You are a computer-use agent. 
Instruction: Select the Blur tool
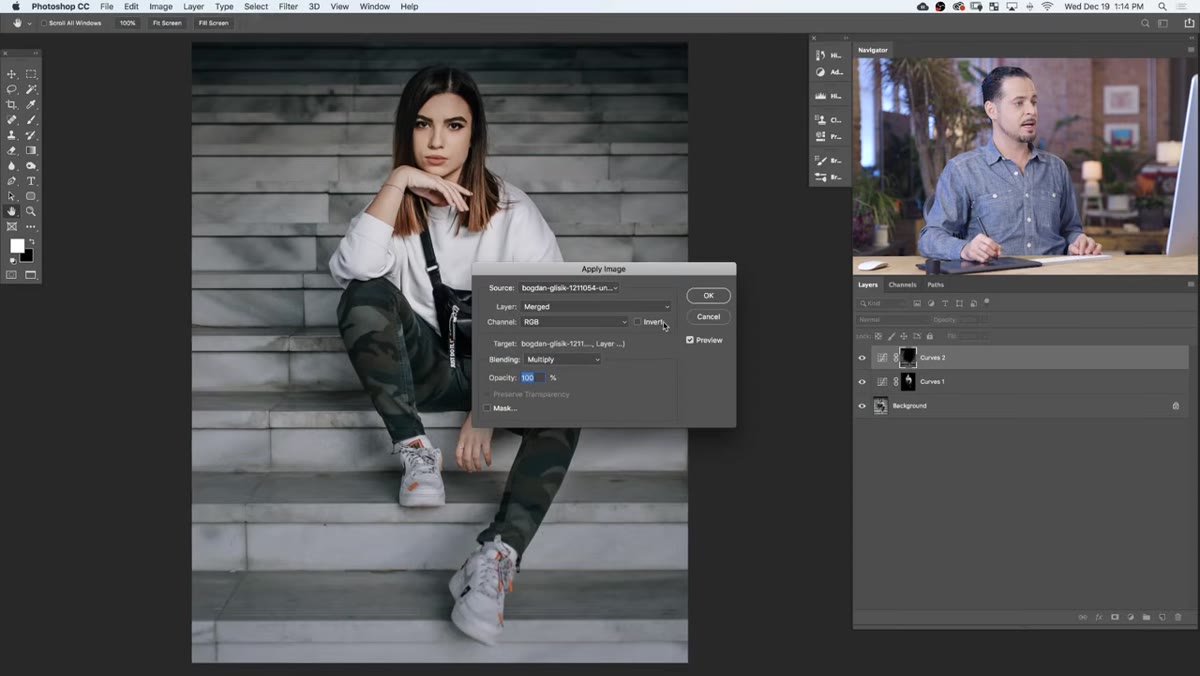click(12, 166)
